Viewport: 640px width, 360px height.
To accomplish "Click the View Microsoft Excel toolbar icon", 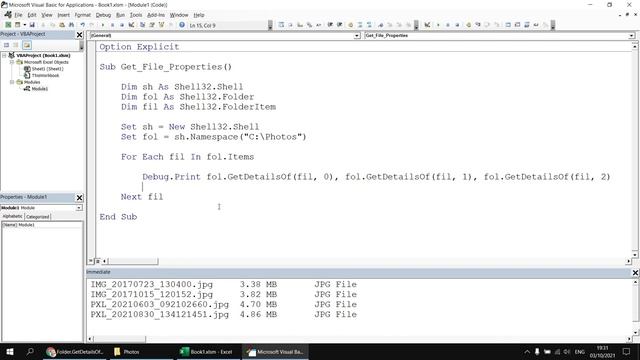I will tap(8, 25).
